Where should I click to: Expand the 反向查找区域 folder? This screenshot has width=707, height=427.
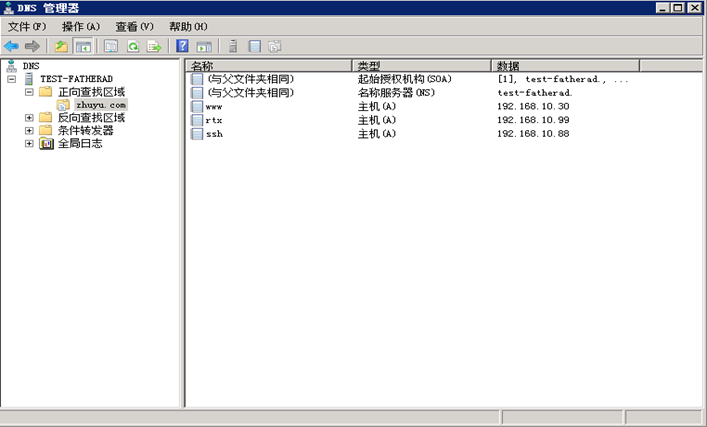pyautogui.click(x=29, y=118)
